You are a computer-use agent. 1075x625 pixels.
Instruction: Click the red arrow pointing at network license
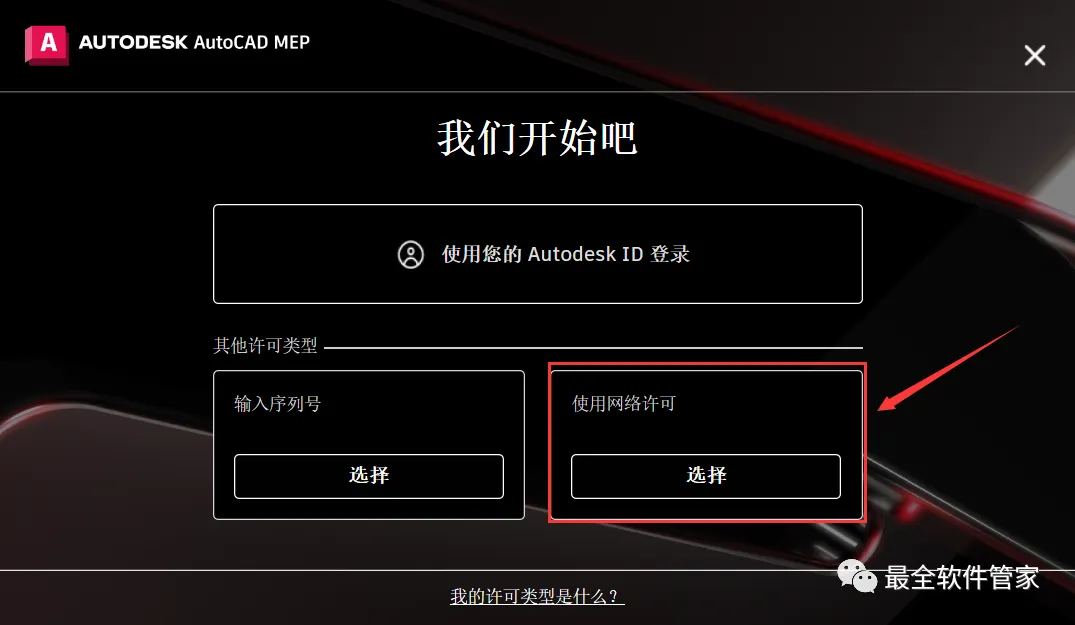click(x=949, y=368)
